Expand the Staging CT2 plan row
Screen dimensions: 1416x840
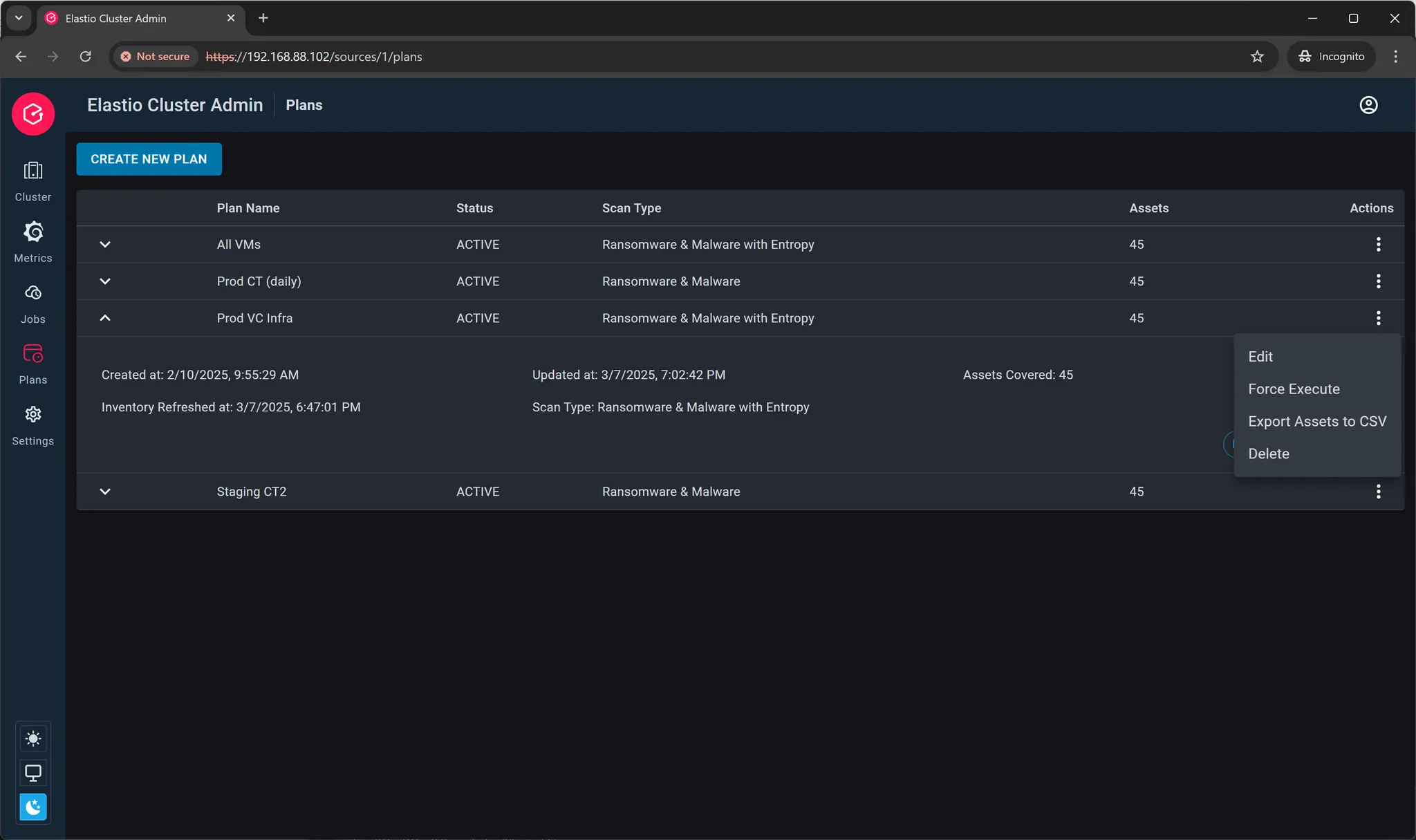point(105,492)
